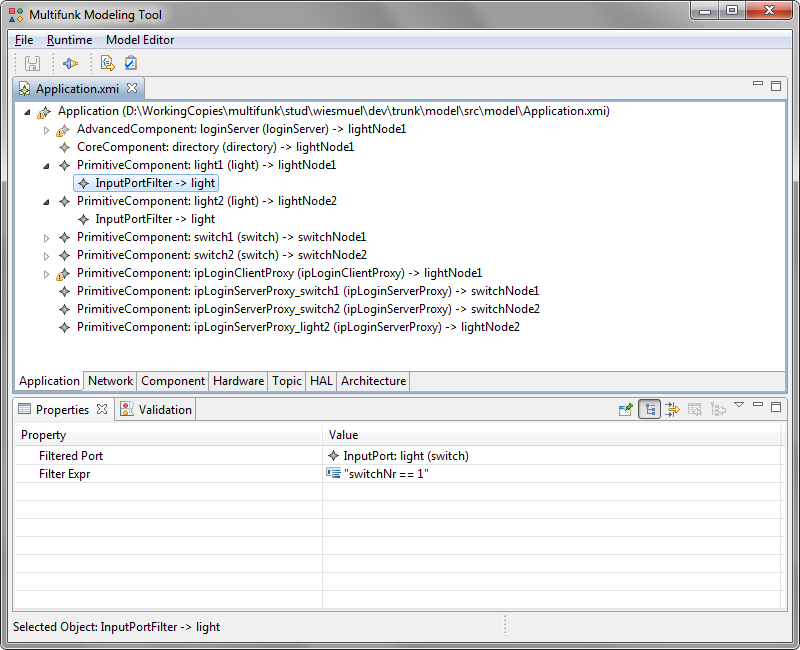Click the green star icon of light1

coord(64,165)
